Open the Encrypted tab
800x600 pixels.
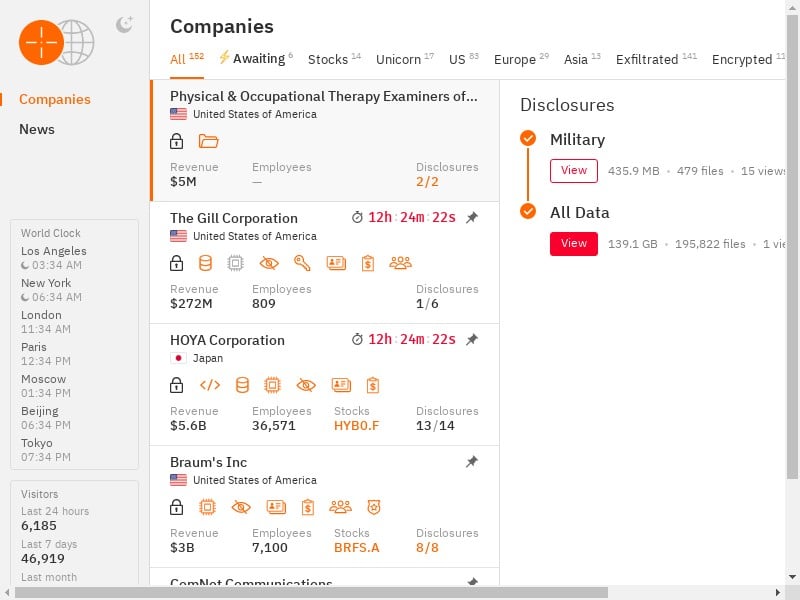coord(748,59)
